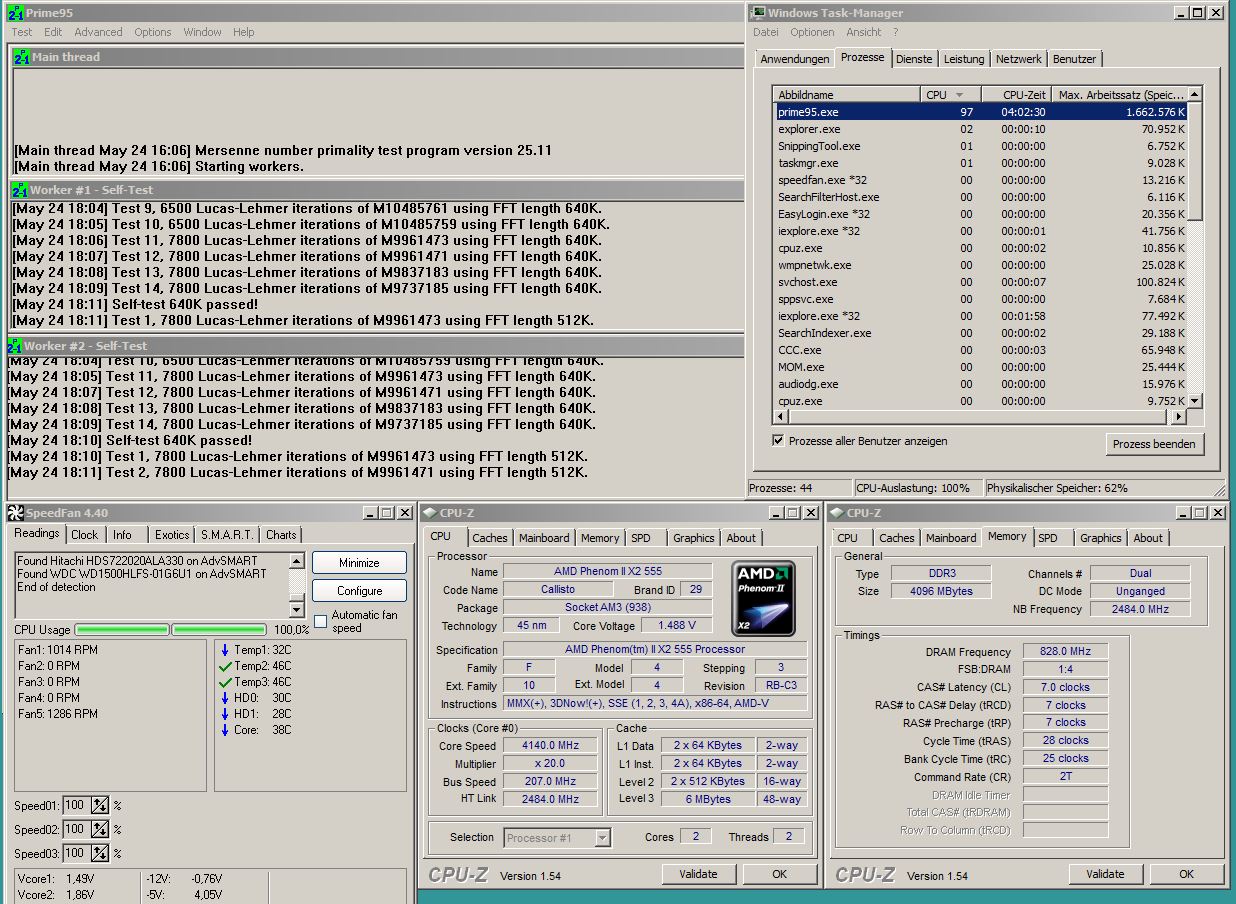Open the Advanced menu in Prime95
1236x904 pixels.
[98, 32]
